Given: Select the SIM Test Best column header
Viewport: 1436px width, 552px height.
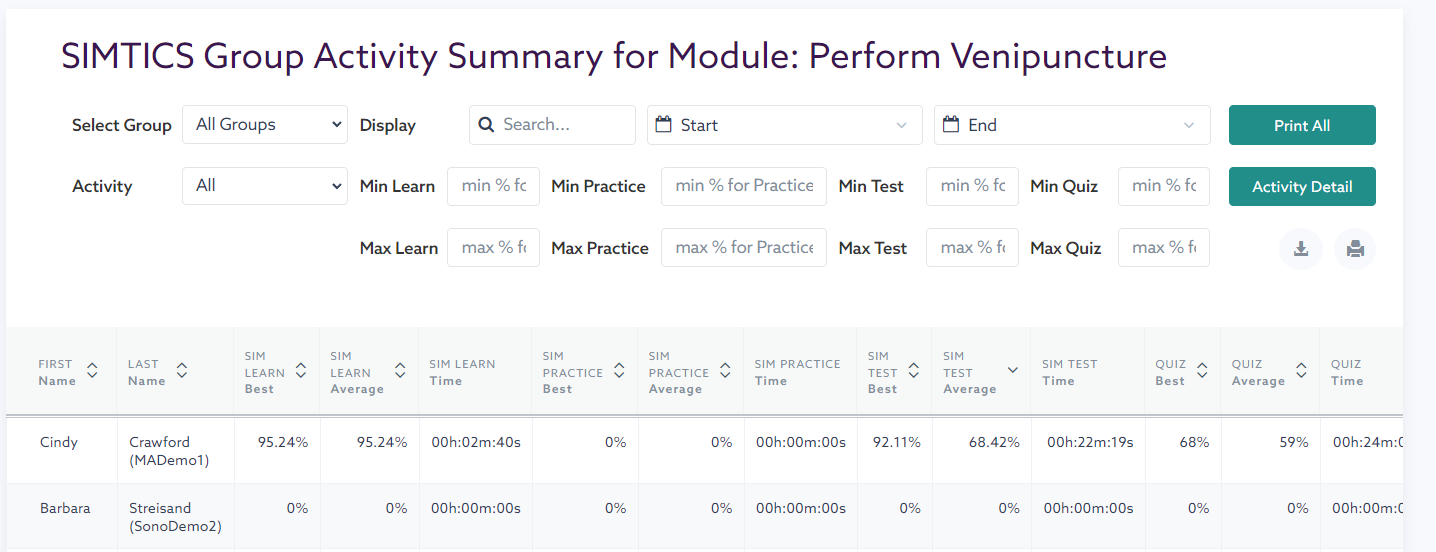Looking at the screenshot, I should [882, 372].
